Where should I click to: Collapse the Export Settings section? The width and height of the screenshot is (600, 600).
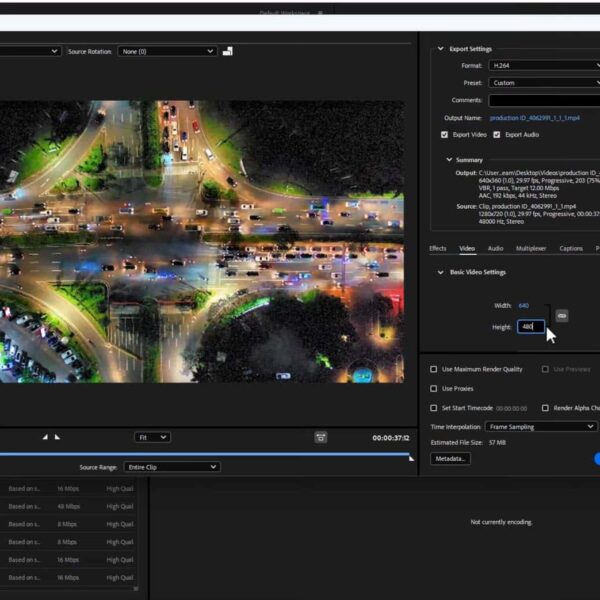click(x=440, y=49)
